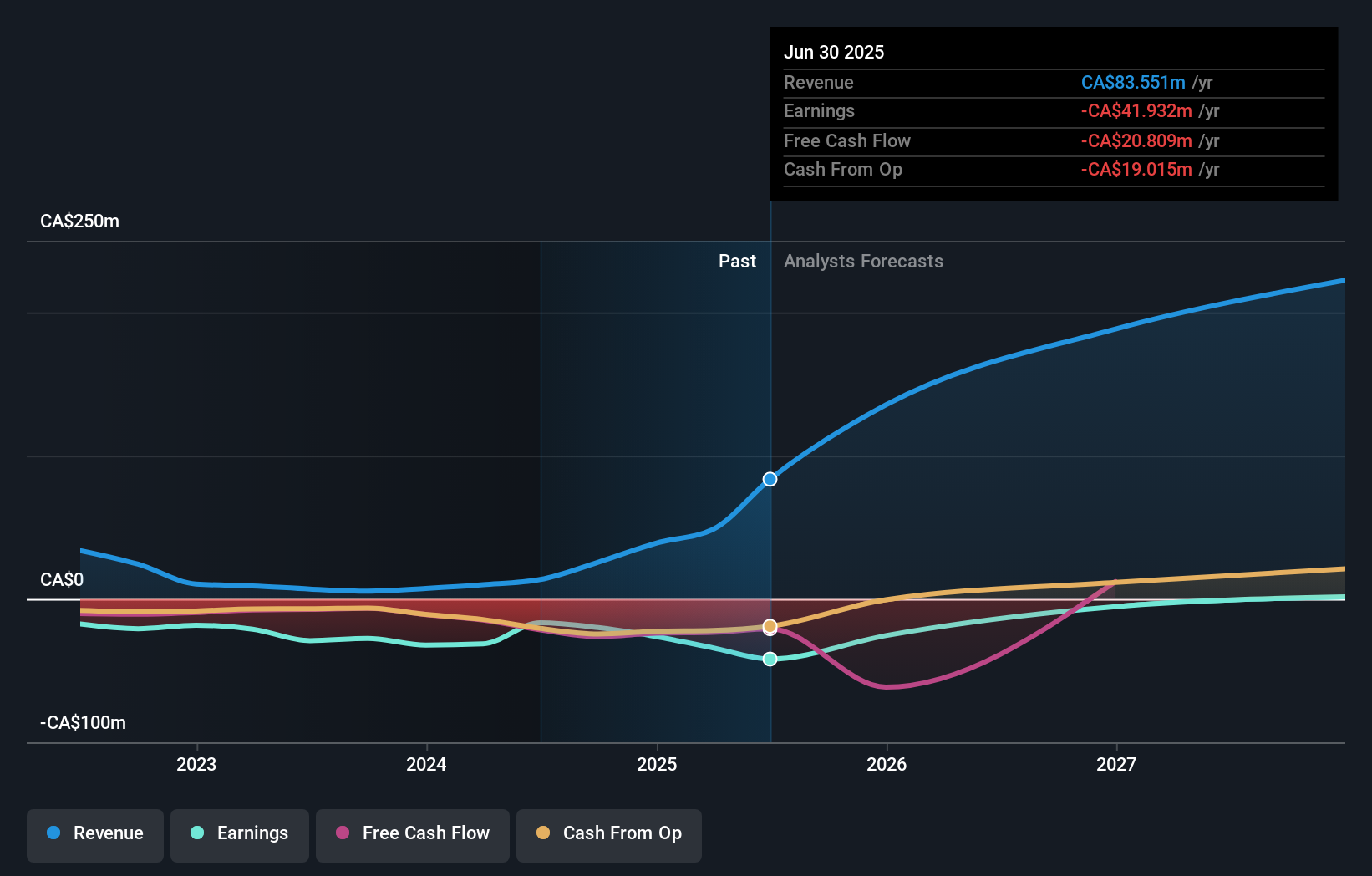Click the Cash From Op legend button
Image resolution: width=1372 pixels, height=876 pixels.
coord(608,833)
